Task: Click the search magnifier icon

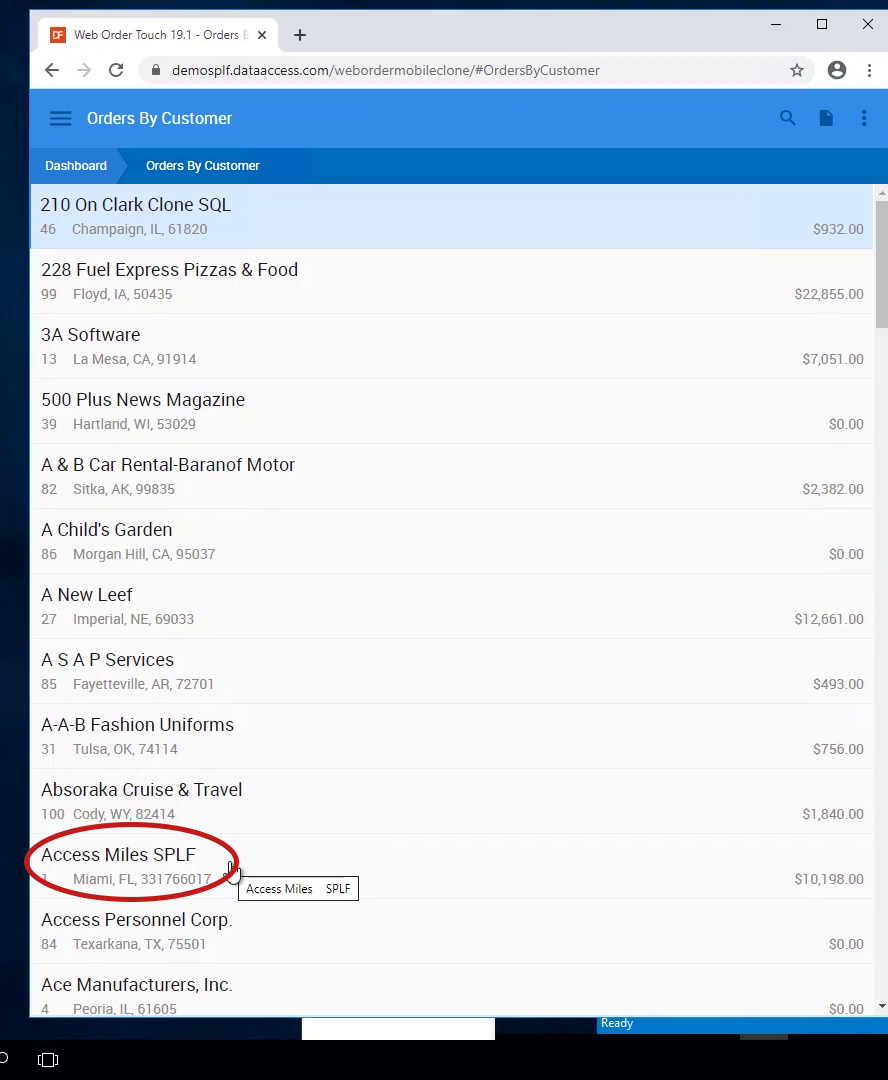Action: 788,118
